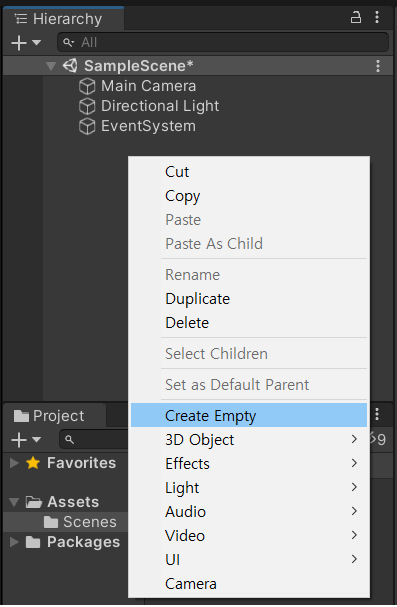Click the Unity logo icon beside SampleScene
The image size is (397, 607).
(x=70, y=66)
